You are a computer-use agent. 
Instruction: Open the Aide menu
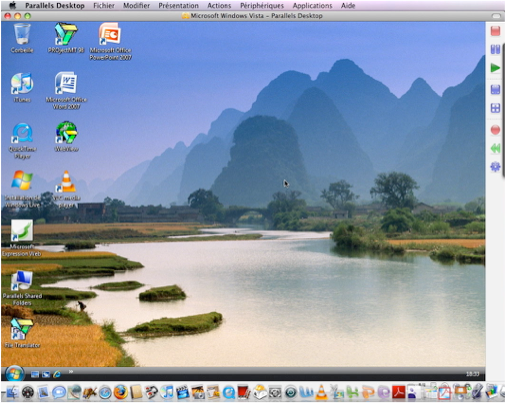(348, 6)
